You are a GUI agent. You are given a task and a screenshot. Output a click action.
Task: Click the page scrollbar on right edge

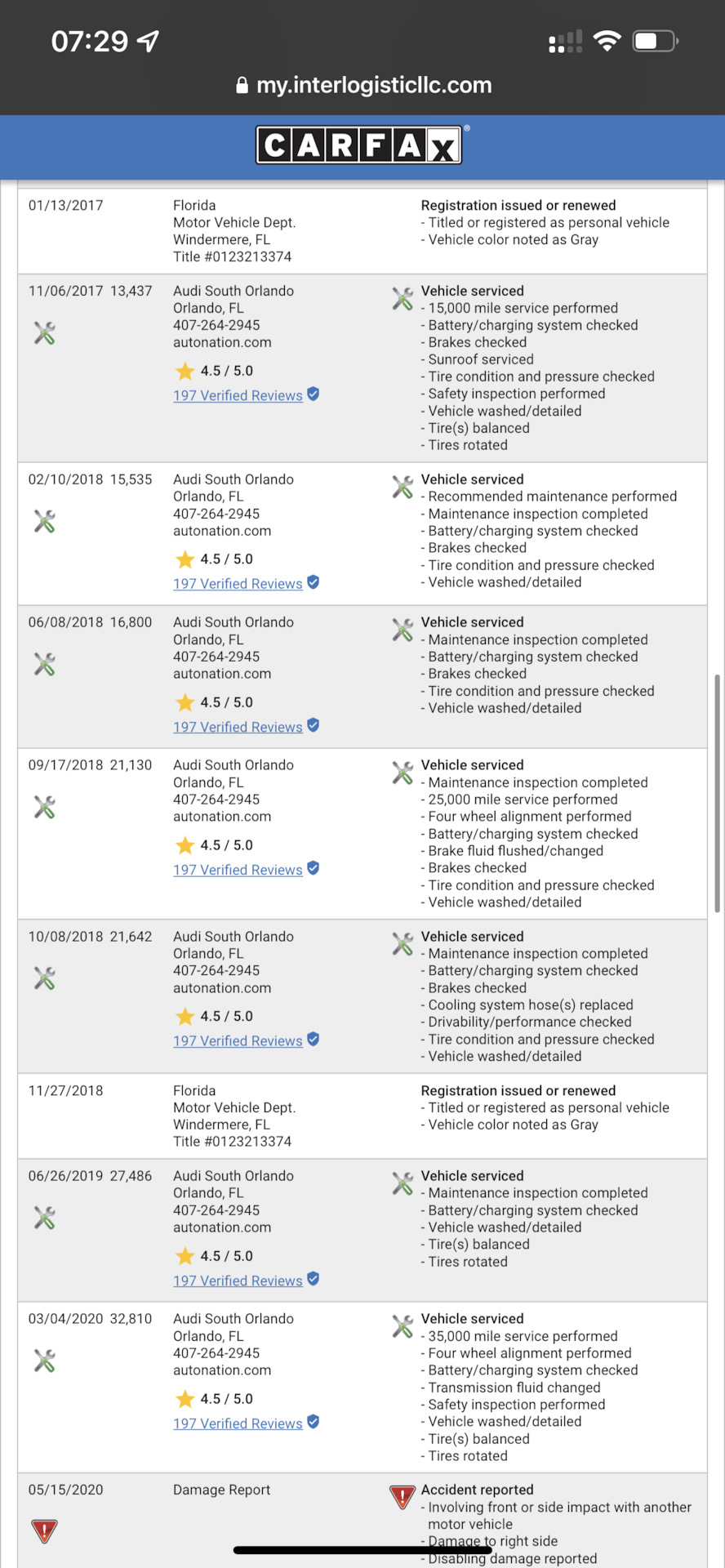click(x=718, y=794)
